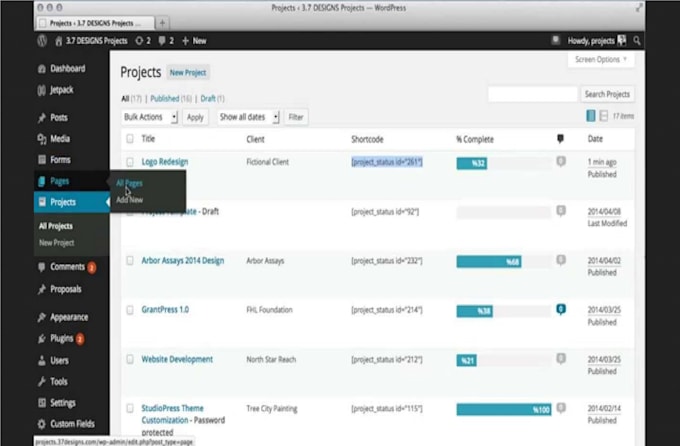680x446 pixels.
Task: Click the Plugins plug icon
Action: point(42,339)
